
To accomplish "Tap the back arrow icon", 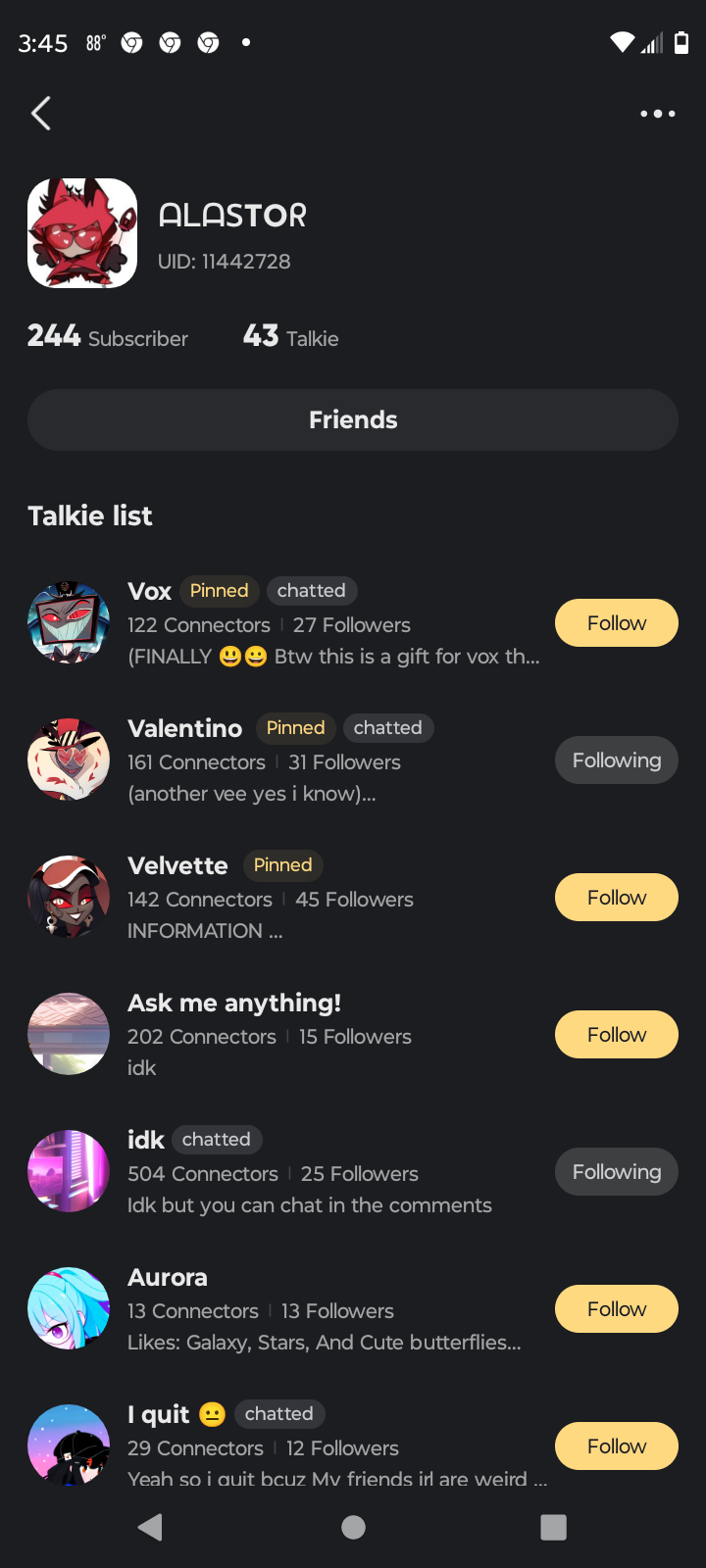I will [x=41, y=114].
